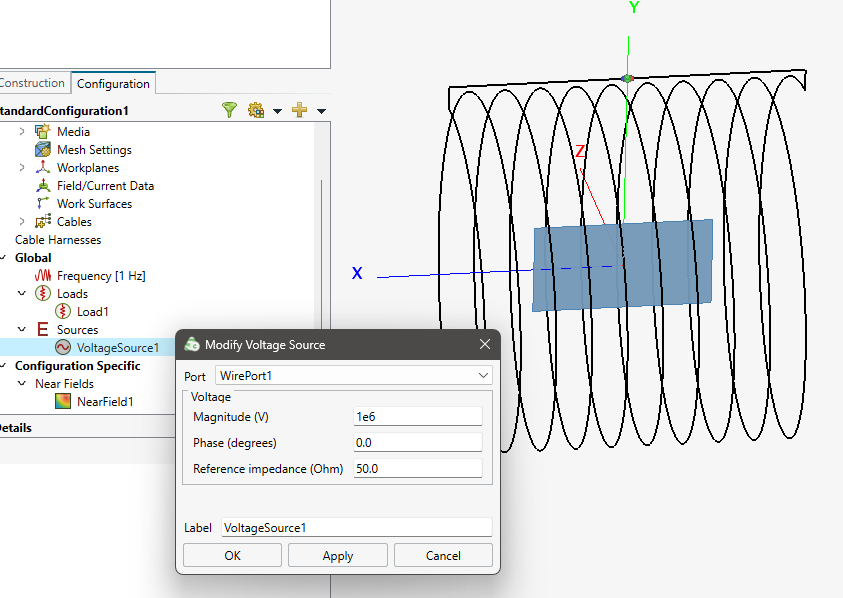
Task: Click the green filter funnel icon
Action: [230, 110]
